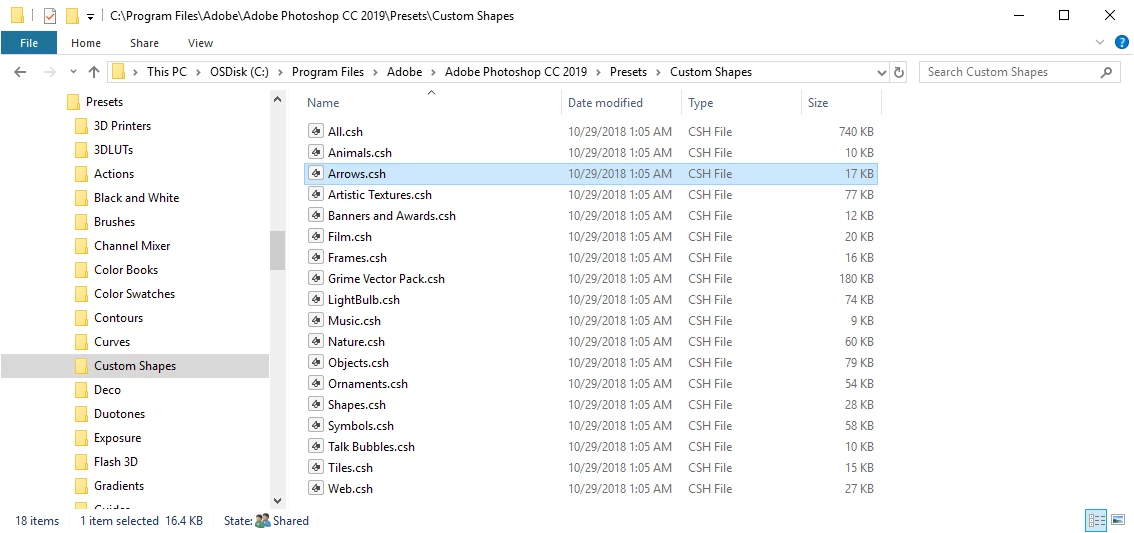Screen dimensions: 1134x533
Task: Jump to Adobe Photoshop CC 2019 breadcrumb
Action: coord(516,72)
